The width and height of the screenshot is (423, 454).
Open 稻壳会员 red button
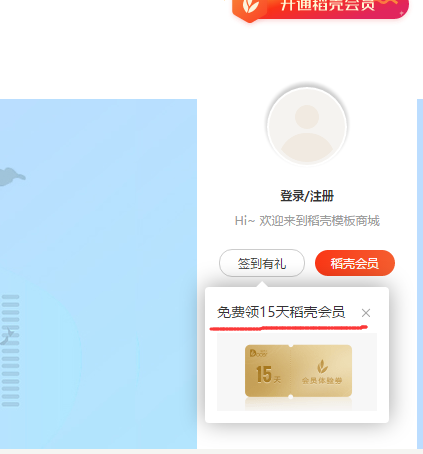355,263
